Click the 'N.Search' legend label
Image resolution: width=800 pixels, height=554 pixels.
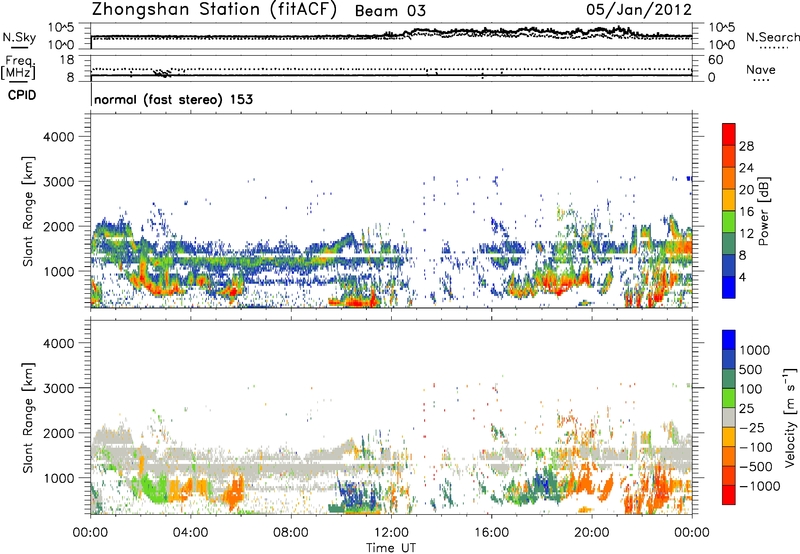click(773, 37)
